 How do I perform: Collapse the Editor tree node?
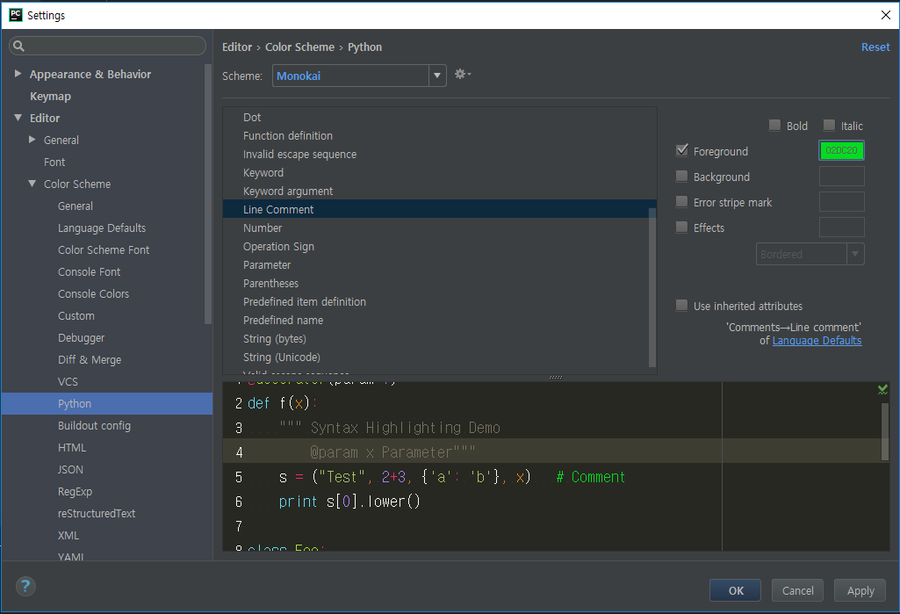tap(18, 118)
